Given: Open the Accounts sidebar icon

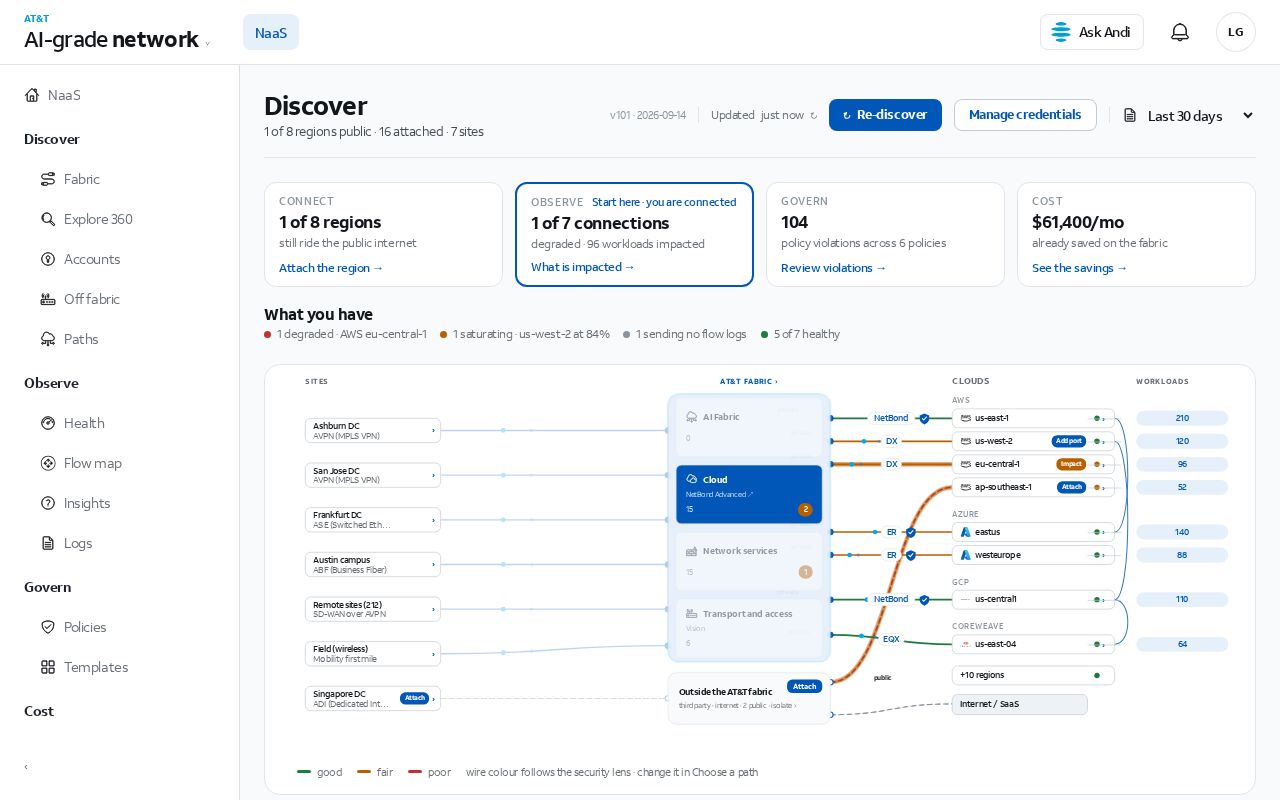Looking at the screenshot, I should (x=48, y=259).
